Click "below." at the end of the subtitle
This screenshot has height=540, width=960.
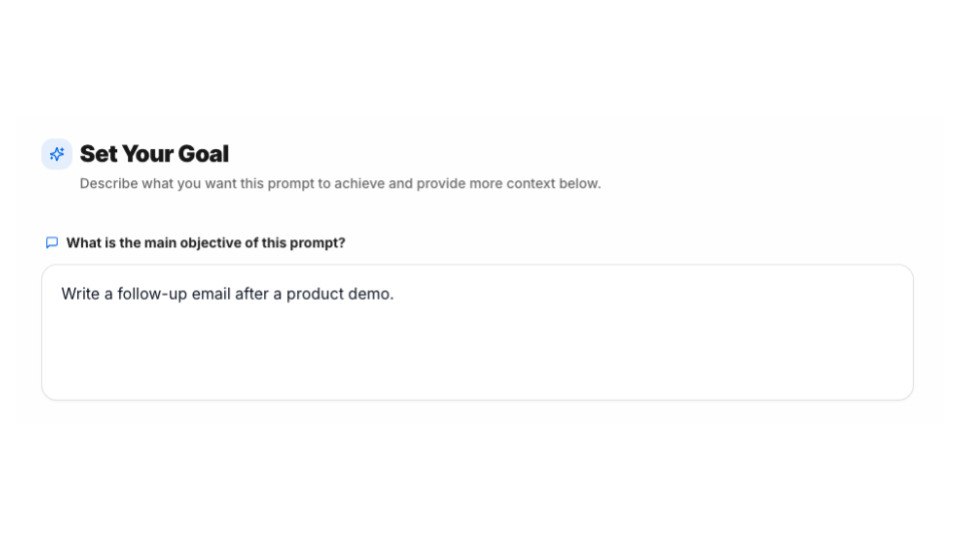pos(581,184)
